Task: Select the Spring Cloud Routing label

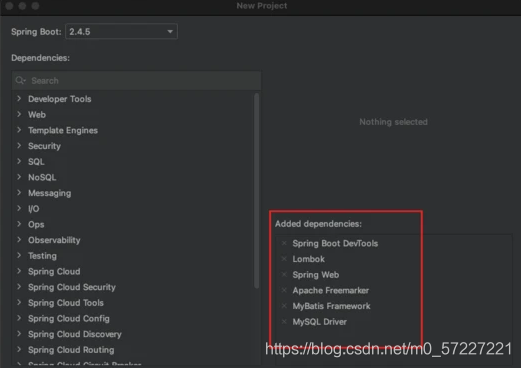Action: [x=71, y=350]
